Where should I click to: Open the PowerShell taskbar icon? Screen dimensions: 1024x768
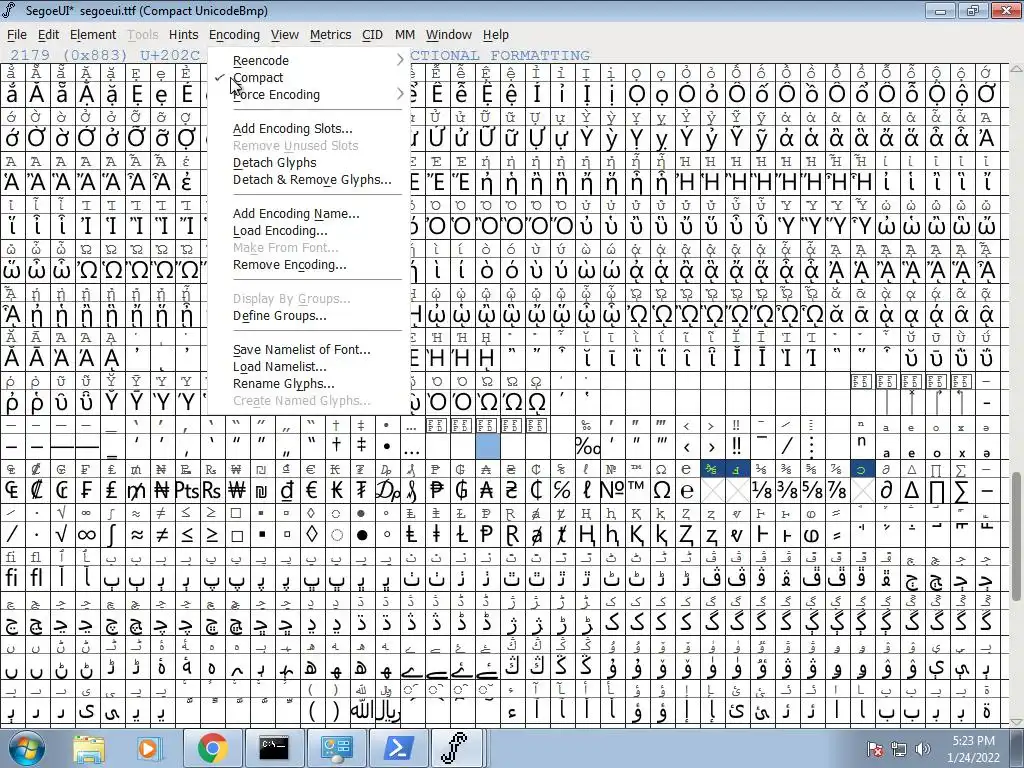[398, 748]
